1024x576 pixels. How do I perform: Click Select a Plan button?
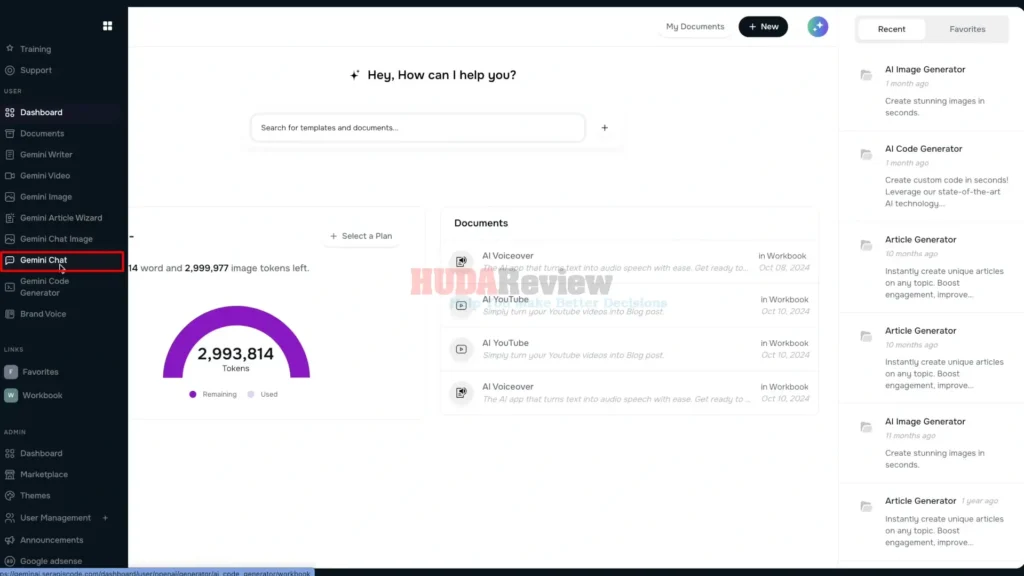tap(361, 236)
